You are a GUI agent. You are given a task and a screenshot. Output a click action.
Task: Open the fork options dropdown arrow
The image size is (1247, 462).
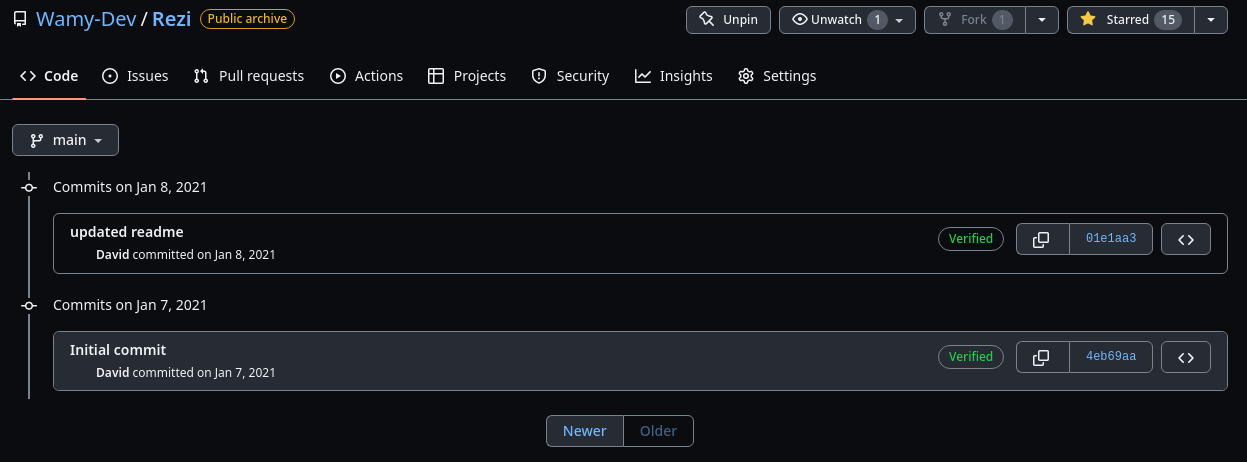(x=1042, y=20)
